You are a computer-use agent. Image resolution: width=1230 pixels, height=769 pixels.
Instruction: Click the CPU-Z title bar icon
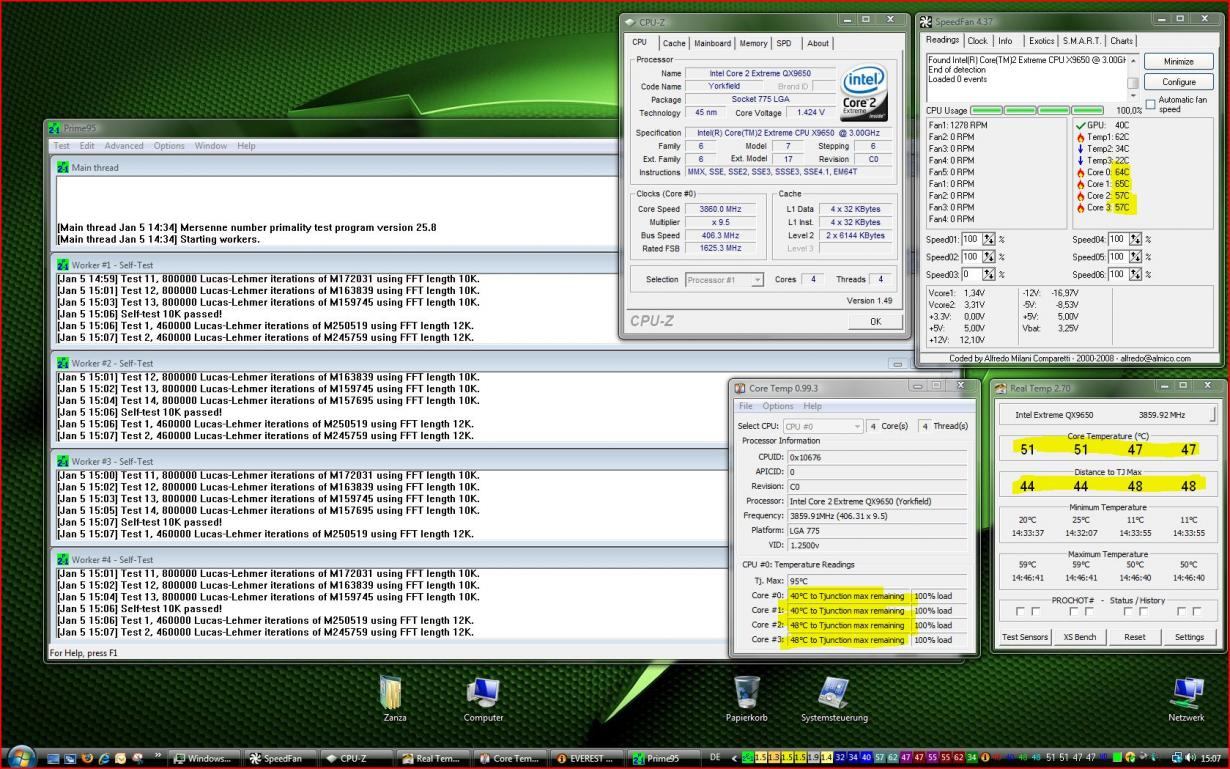[630, 21]
